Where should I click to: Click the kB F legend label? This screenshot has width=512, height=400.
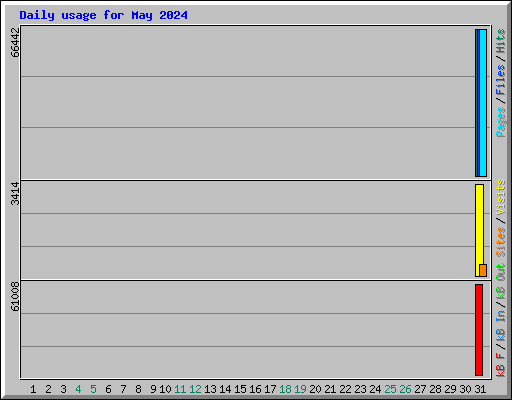click(x=501, y=365)
